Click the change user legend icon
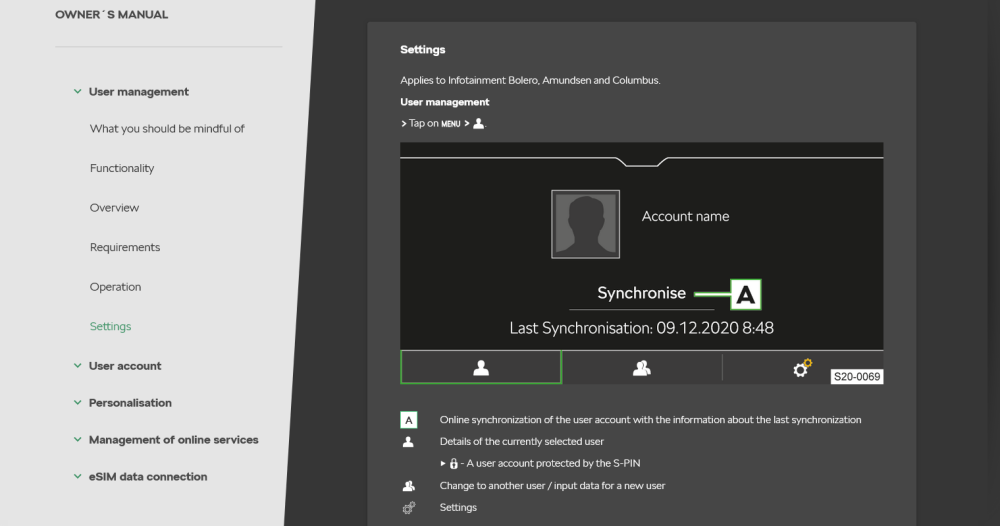Image resolution: width=1000 pixels, height=526 pixels. click(409, 486)
